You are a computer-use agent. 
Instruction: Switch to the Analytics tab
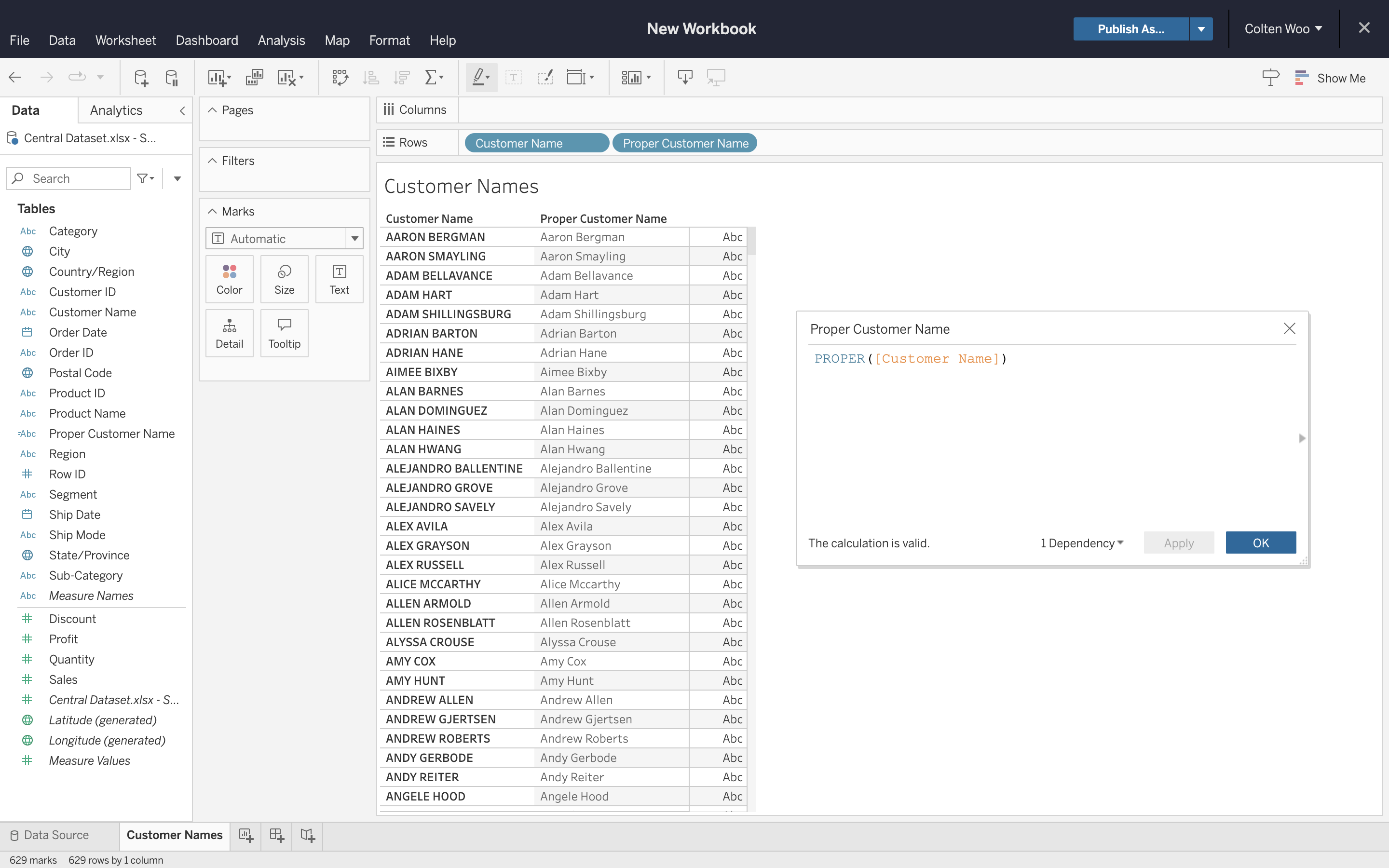tap(116, 110)
